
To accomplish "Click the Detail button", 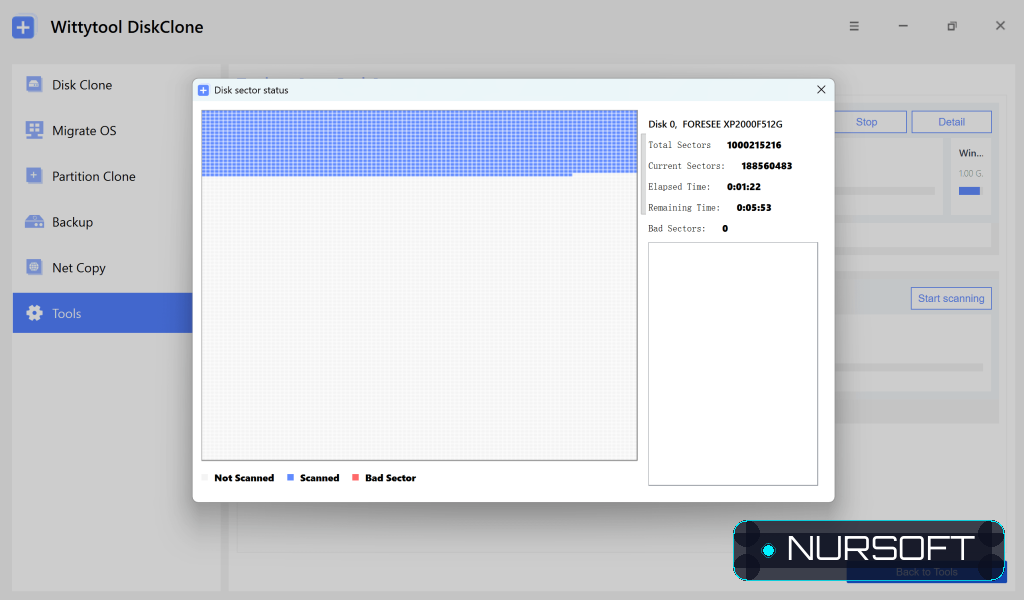I will coord(951,122).
